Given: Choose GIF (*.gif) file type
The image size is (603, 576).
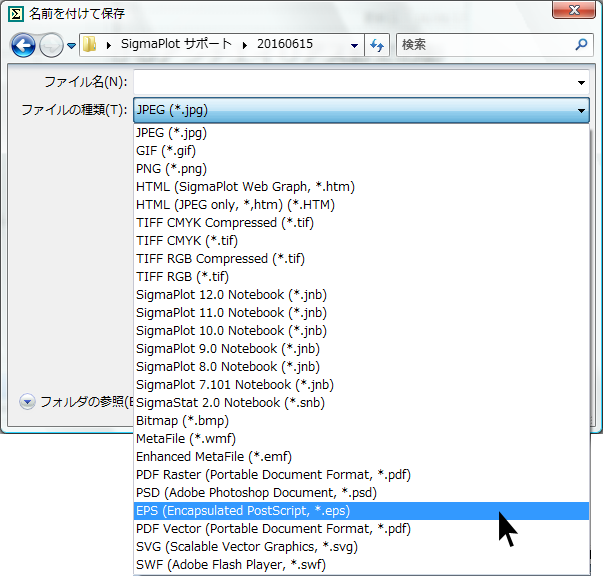Looking at the screenshot, I should point(361,151).
